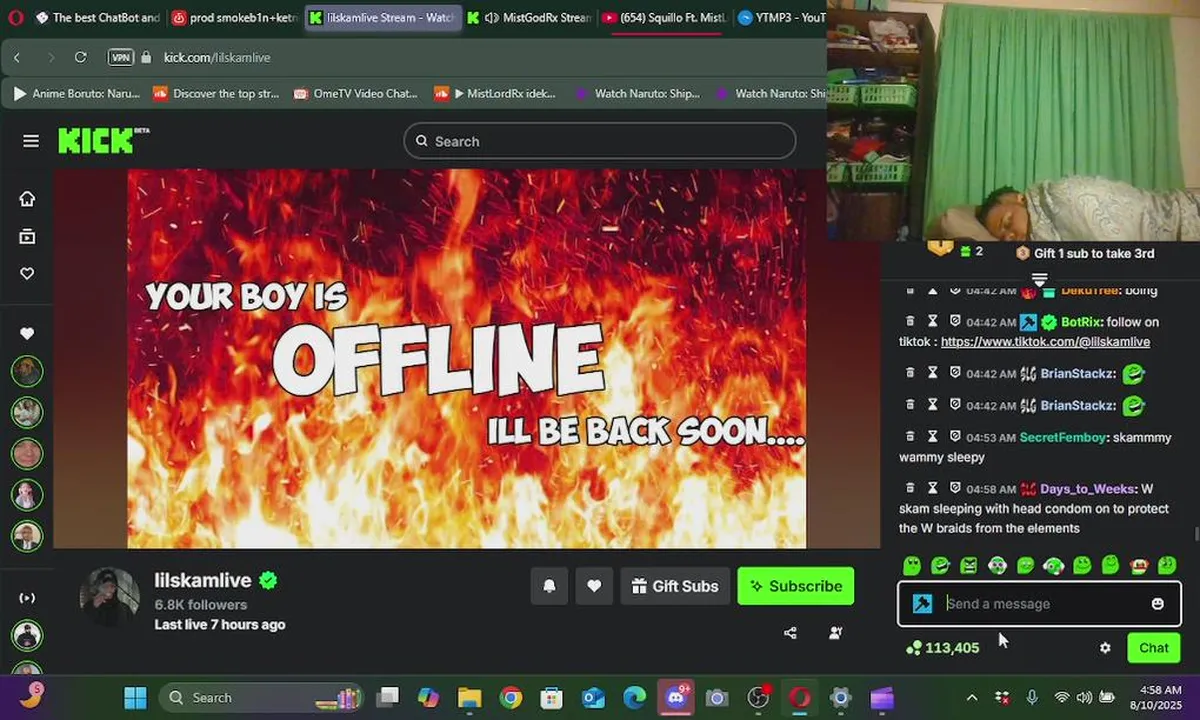
Task: Open the emoji picker in message box
Action: (1158, 603)
